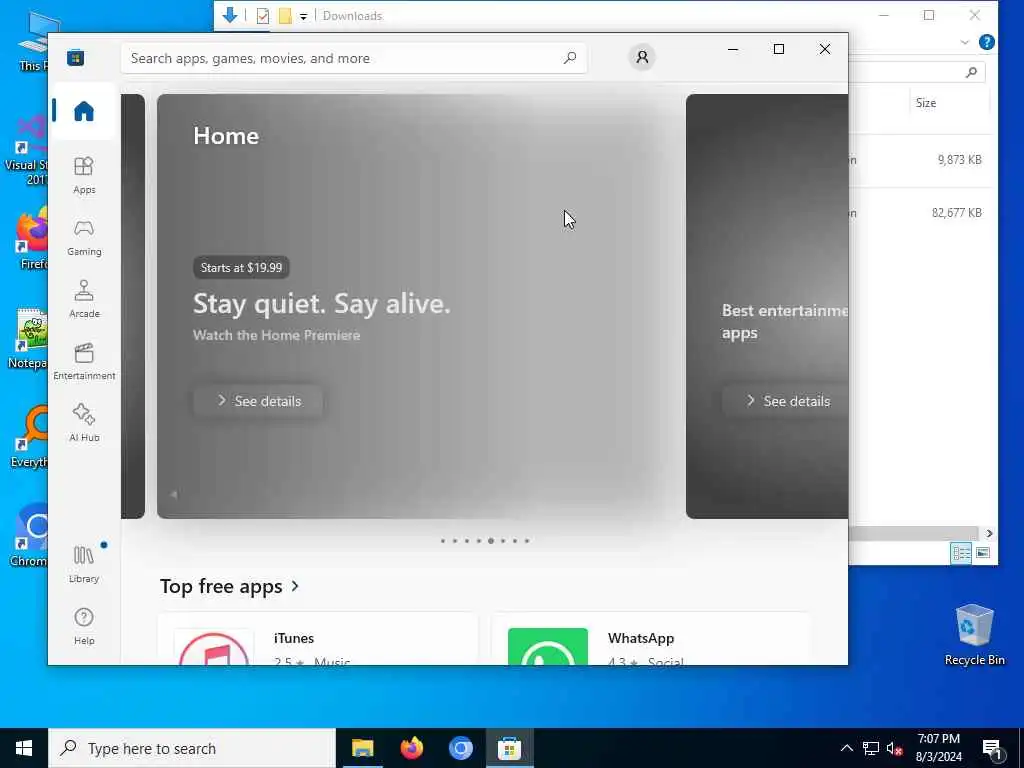The width and height of the screenshot is (1024, 768).
Task: Open the Arcade section
Action: pyautogui.click(x=84, y=299)
